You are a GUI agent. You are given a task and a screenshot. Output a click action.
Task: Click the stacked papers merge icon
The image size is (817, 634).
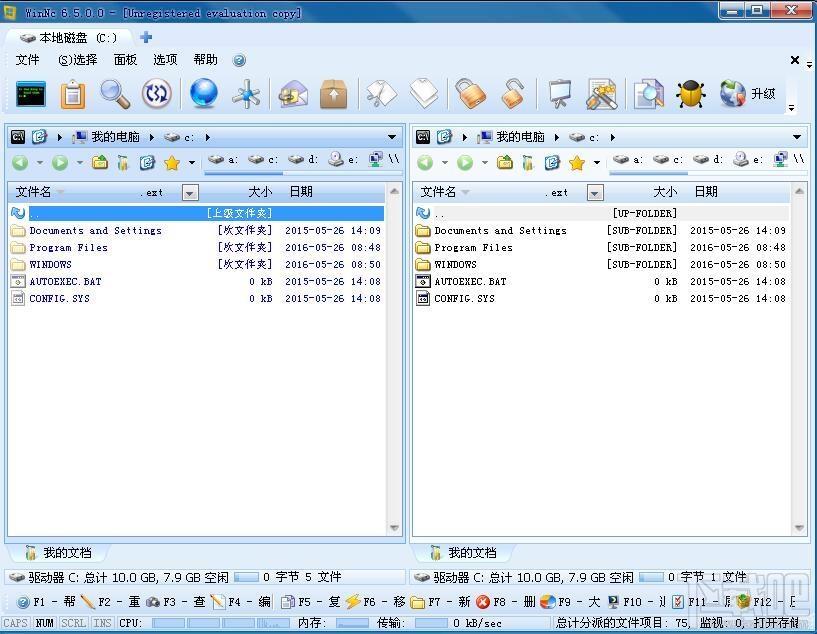[424, 94]
